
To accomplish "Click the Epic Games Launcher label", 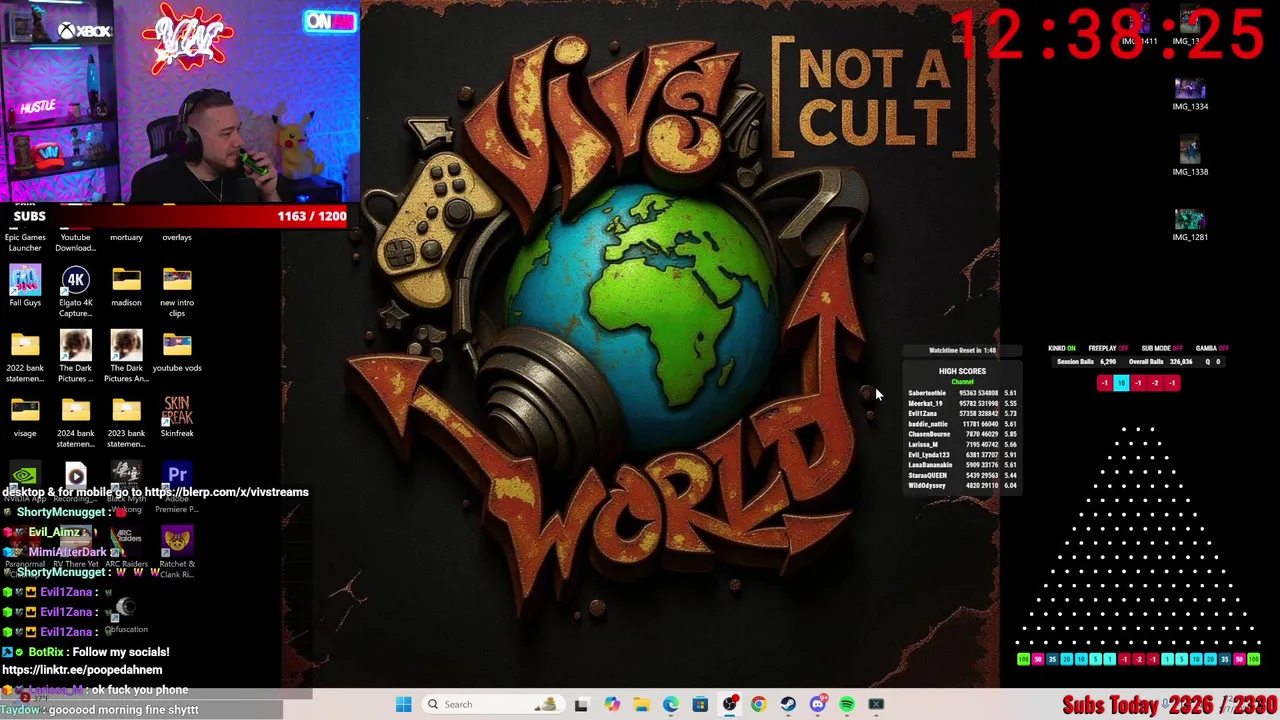I will [x=25, y=242].
